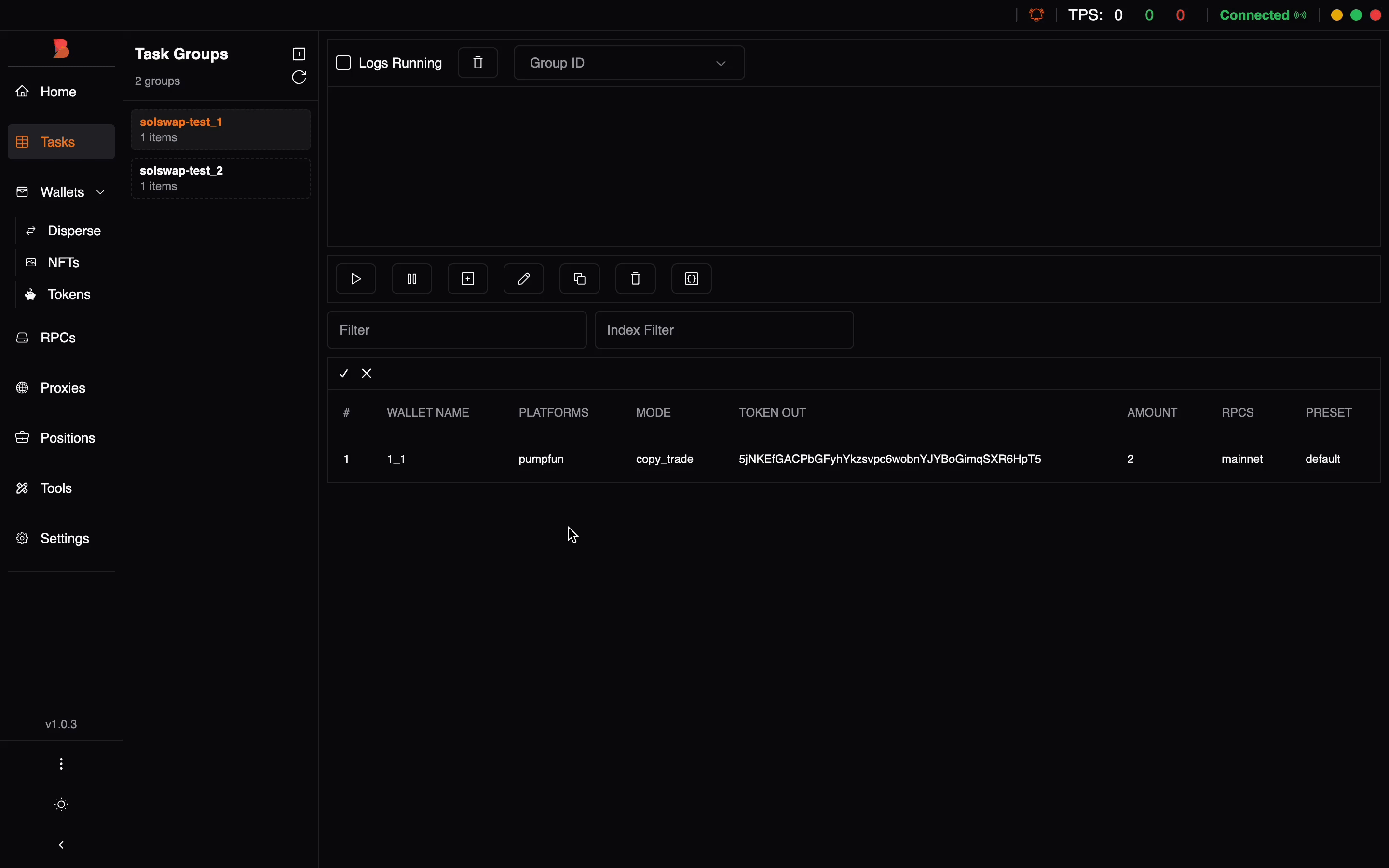Collapse sidebar with left arrow
This screenshot has width=1389, height=868.
click(61, 845)
